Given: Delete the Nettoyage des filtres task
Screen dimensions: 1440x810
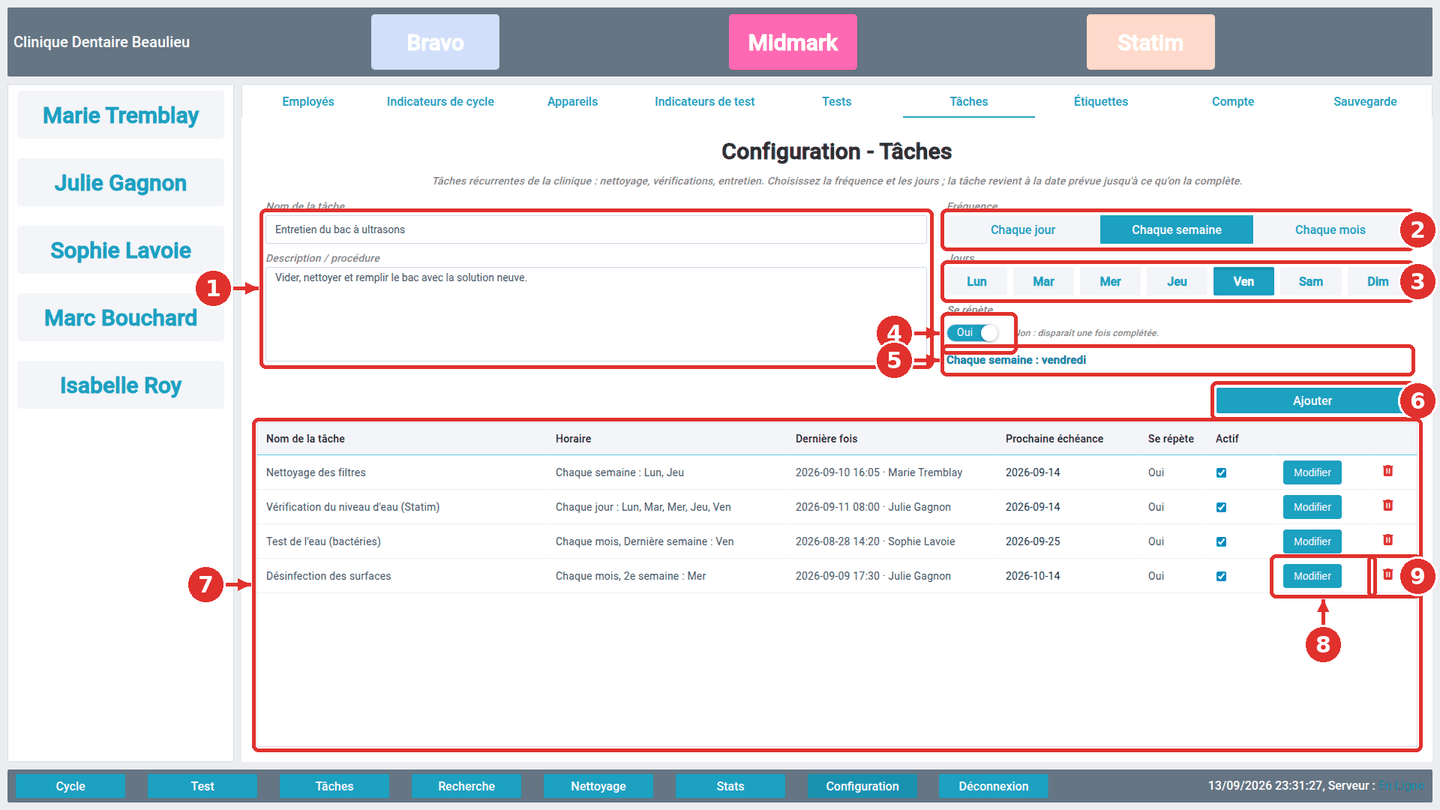Looking at the screenshot, I should click(1387, 472).
